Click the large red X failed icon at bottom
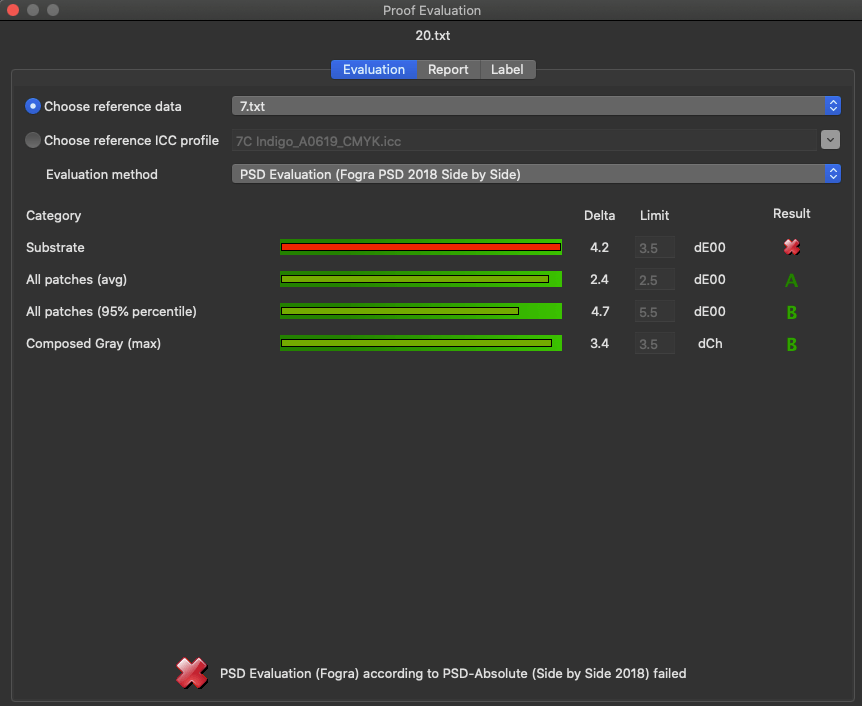Viewport: 862px width, 706px height. [191, 673]
